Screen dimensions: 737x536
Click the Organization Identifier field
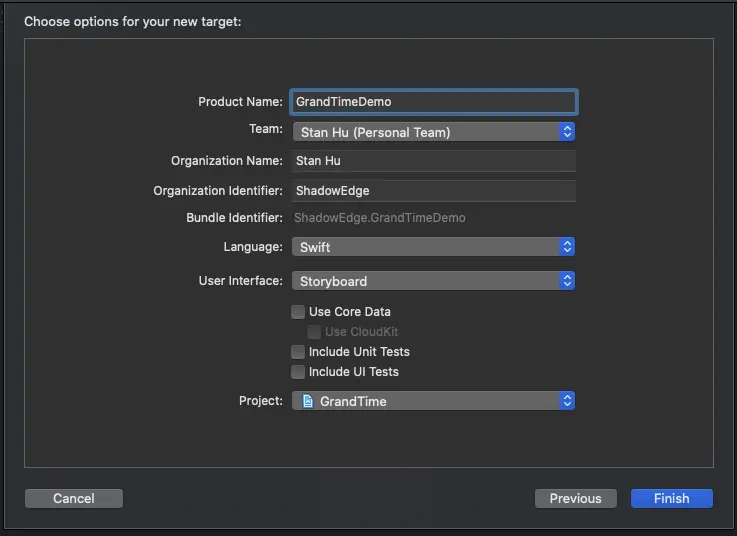click(433, 191)
